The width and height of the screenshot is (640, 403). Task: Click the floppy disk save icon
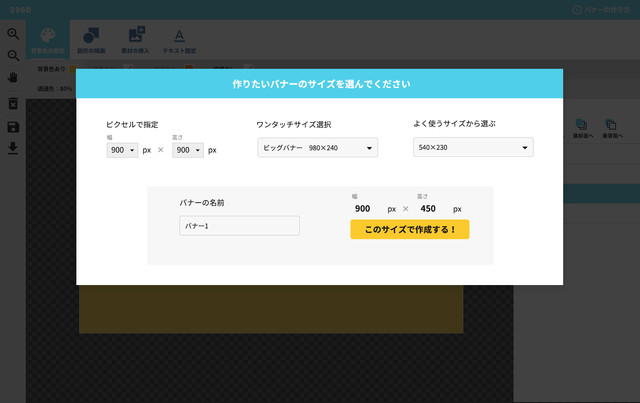13,127
